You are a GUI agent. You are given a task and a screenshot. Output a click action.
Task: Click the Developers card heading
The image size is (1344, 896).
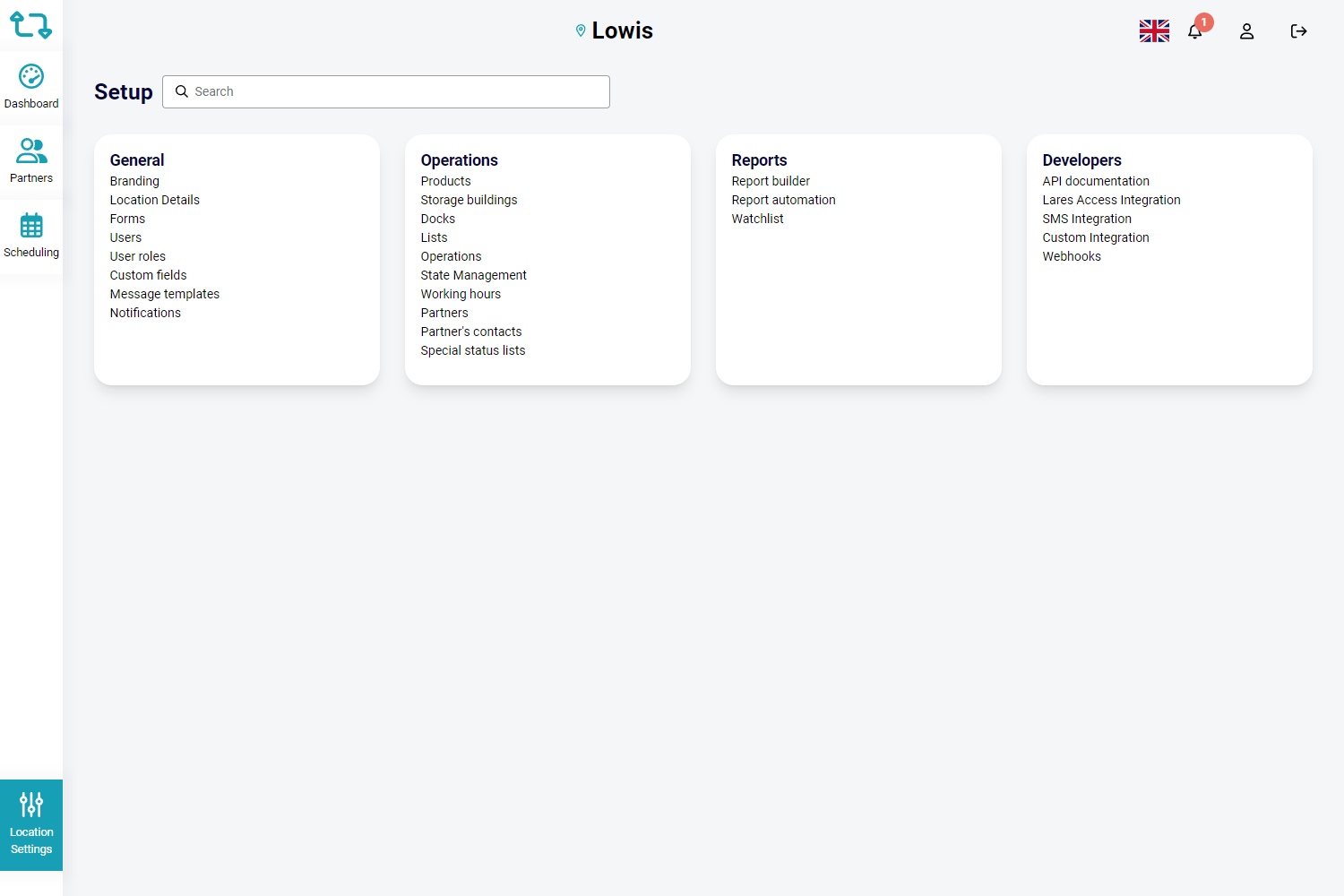pos(1082,160)
